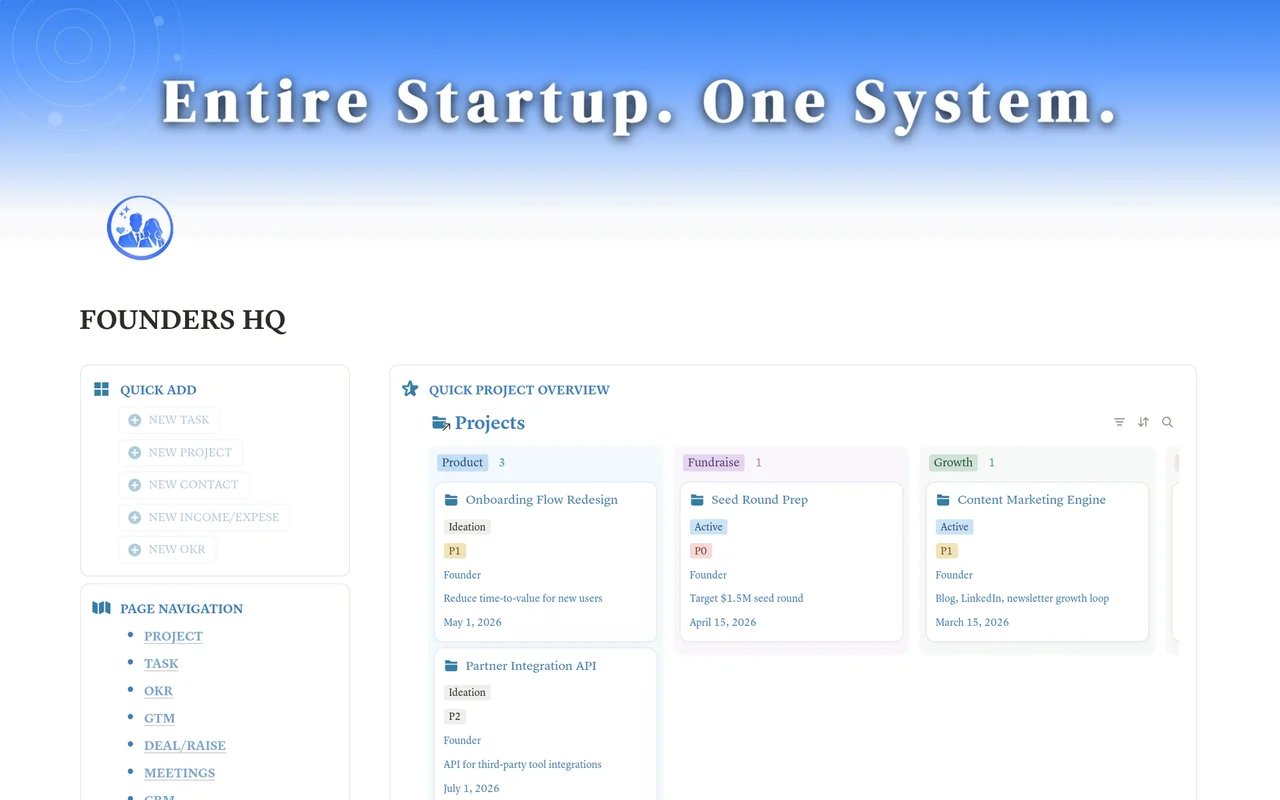The width and height of the screenshot is (1280, 800).
Task: Select the Product group label
Action: 462,463
